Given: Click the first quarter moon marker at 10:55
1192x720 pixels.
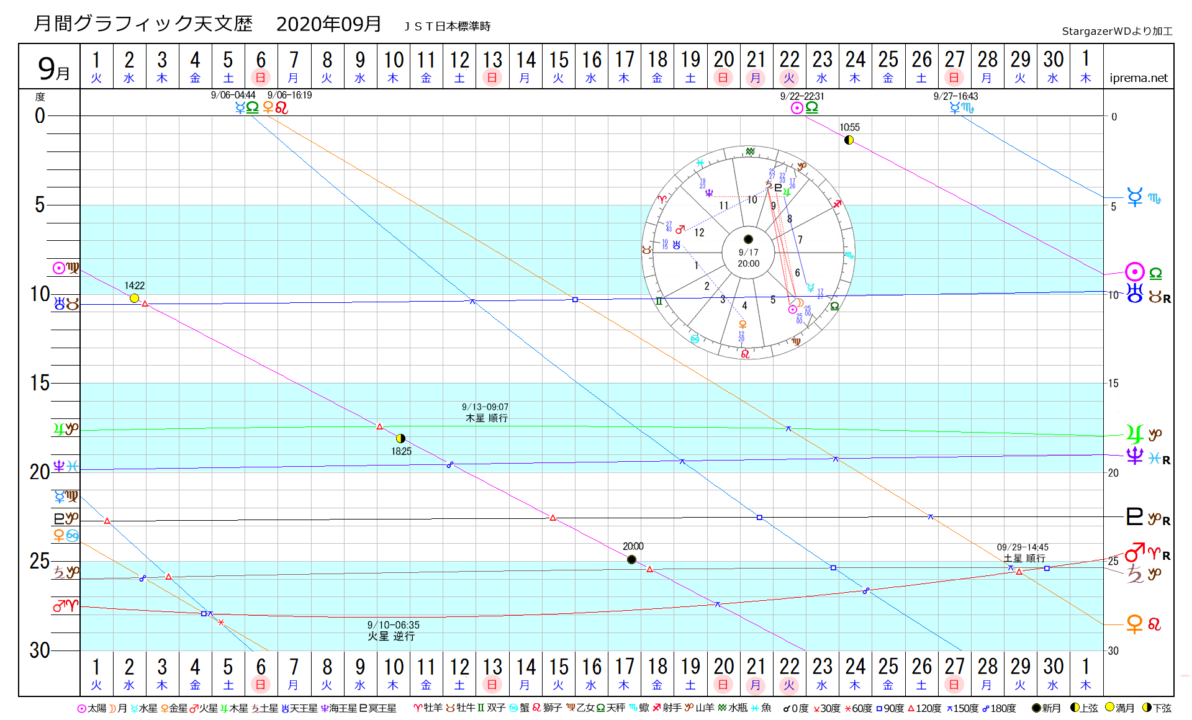Looking at the screenshot, I should point(849,140).
